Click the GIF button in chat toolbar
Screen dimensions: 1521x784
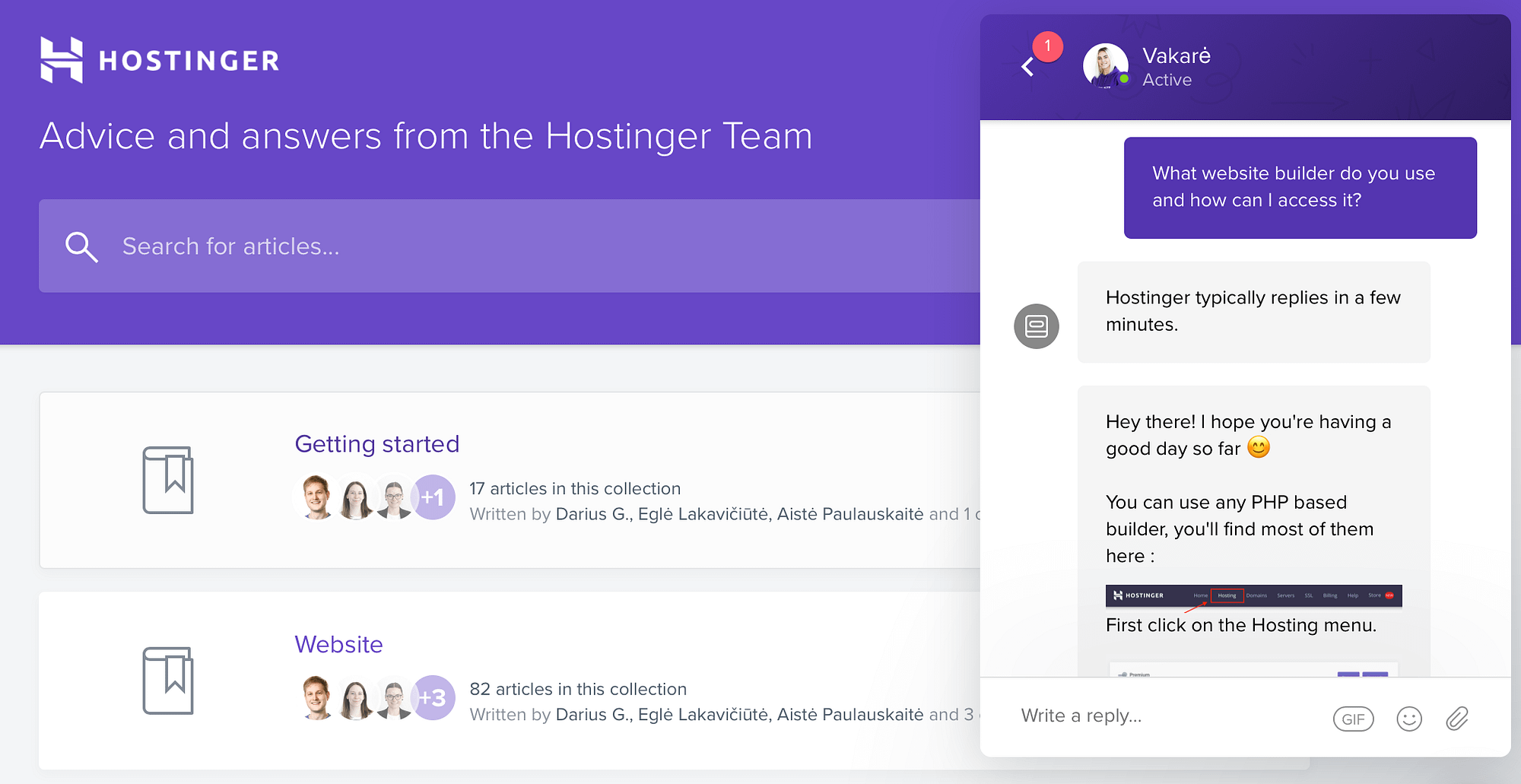click(1352, 718)
